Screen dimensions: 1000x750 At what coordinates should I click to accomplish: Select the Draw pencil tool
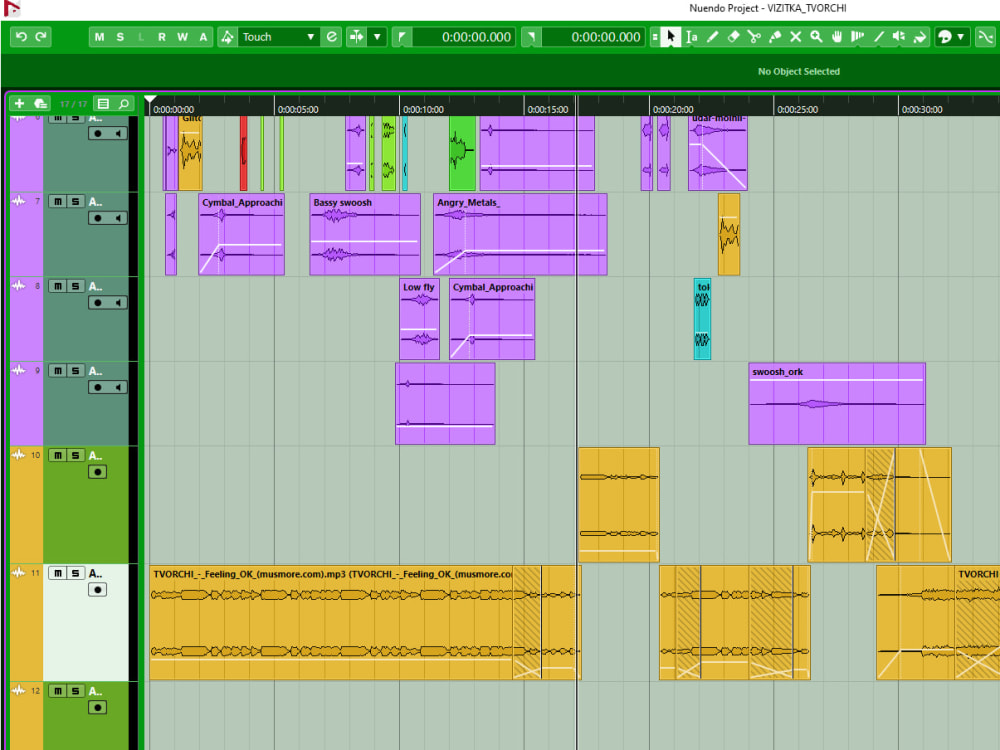click(x=712, y=37)
